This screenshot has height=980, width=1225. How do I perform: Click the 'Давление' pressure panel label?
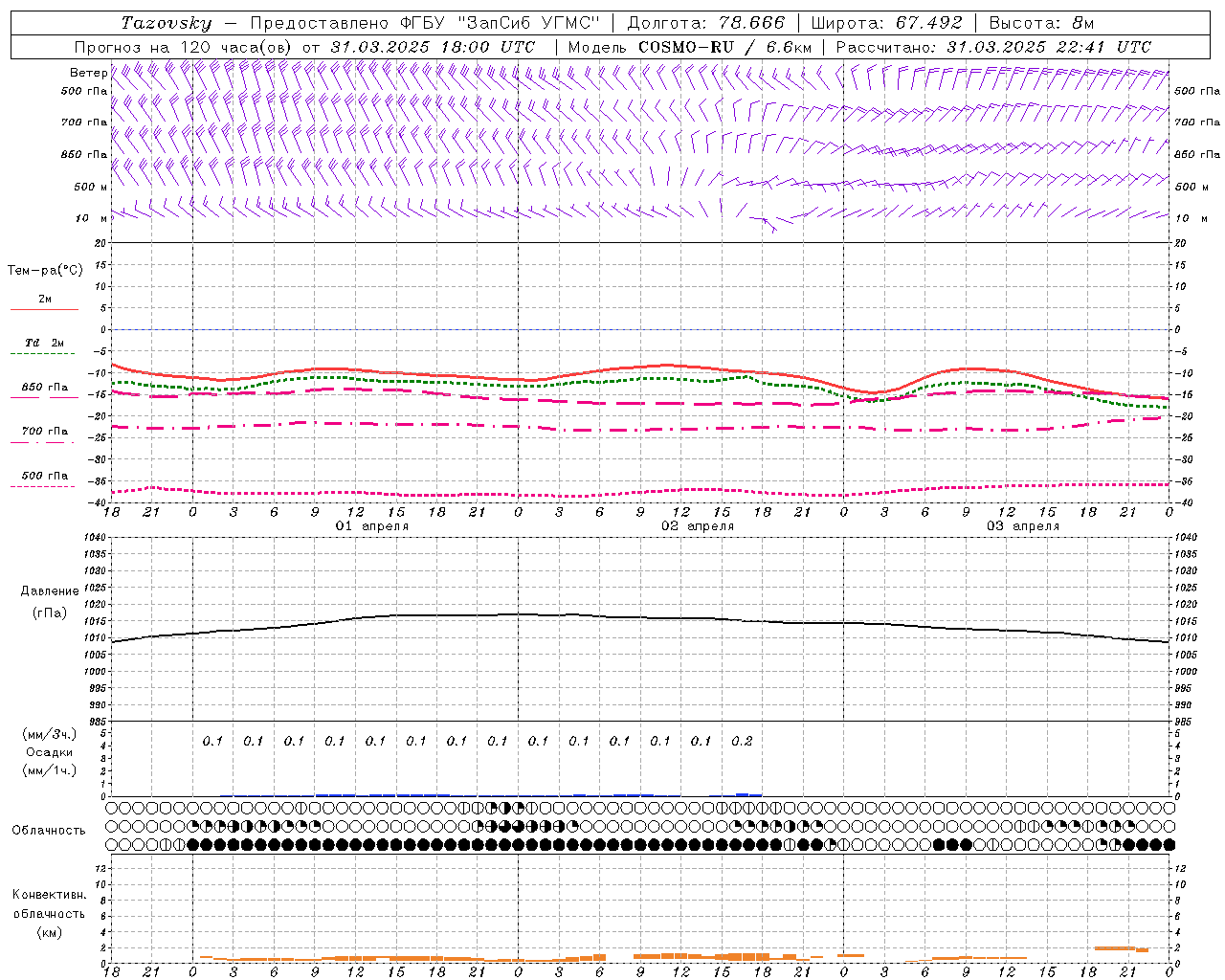click(x=50, y=591)
